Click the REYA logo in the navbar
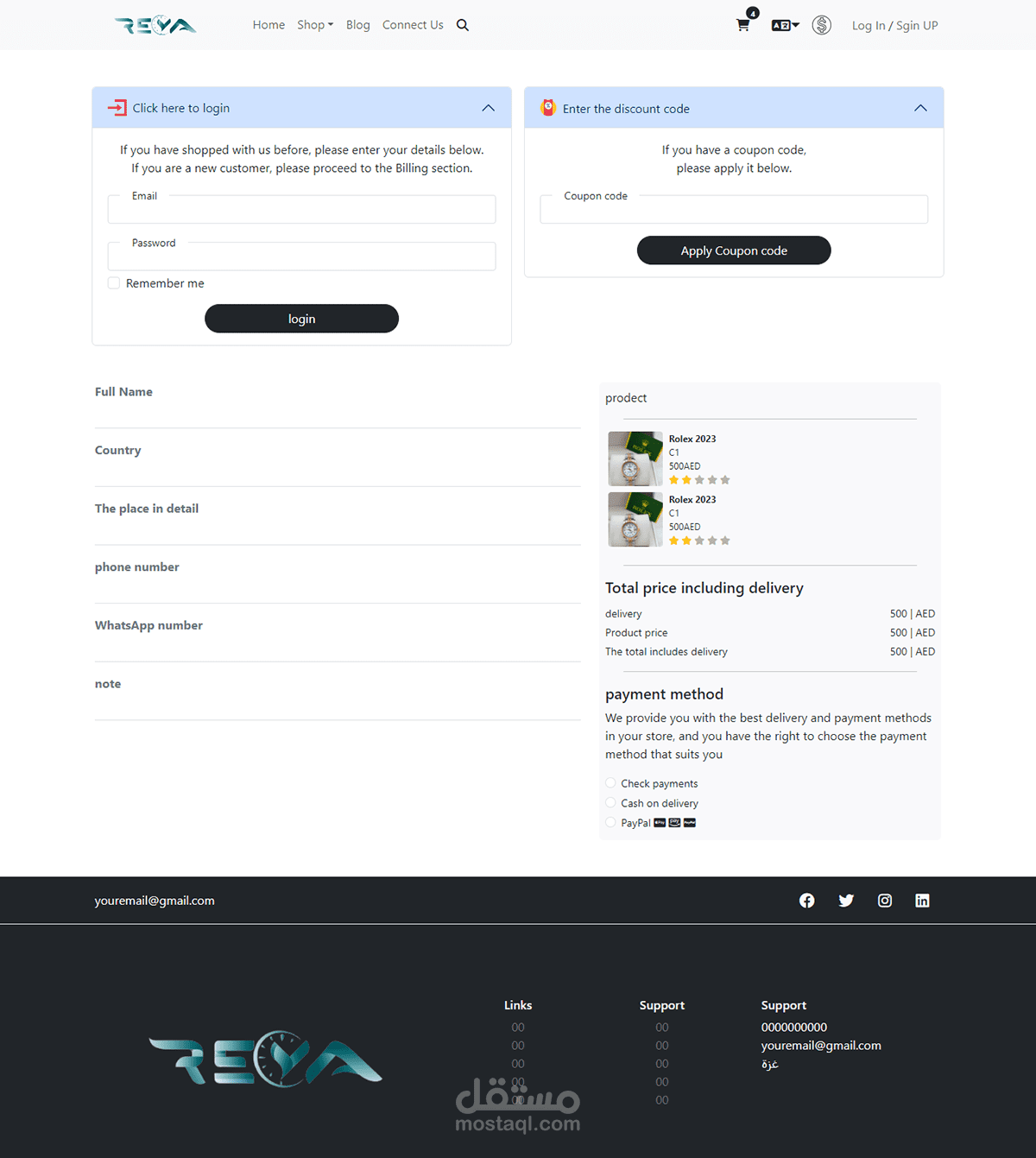This screenshot has width=1036, height=1158. click(x=155, y=24)
